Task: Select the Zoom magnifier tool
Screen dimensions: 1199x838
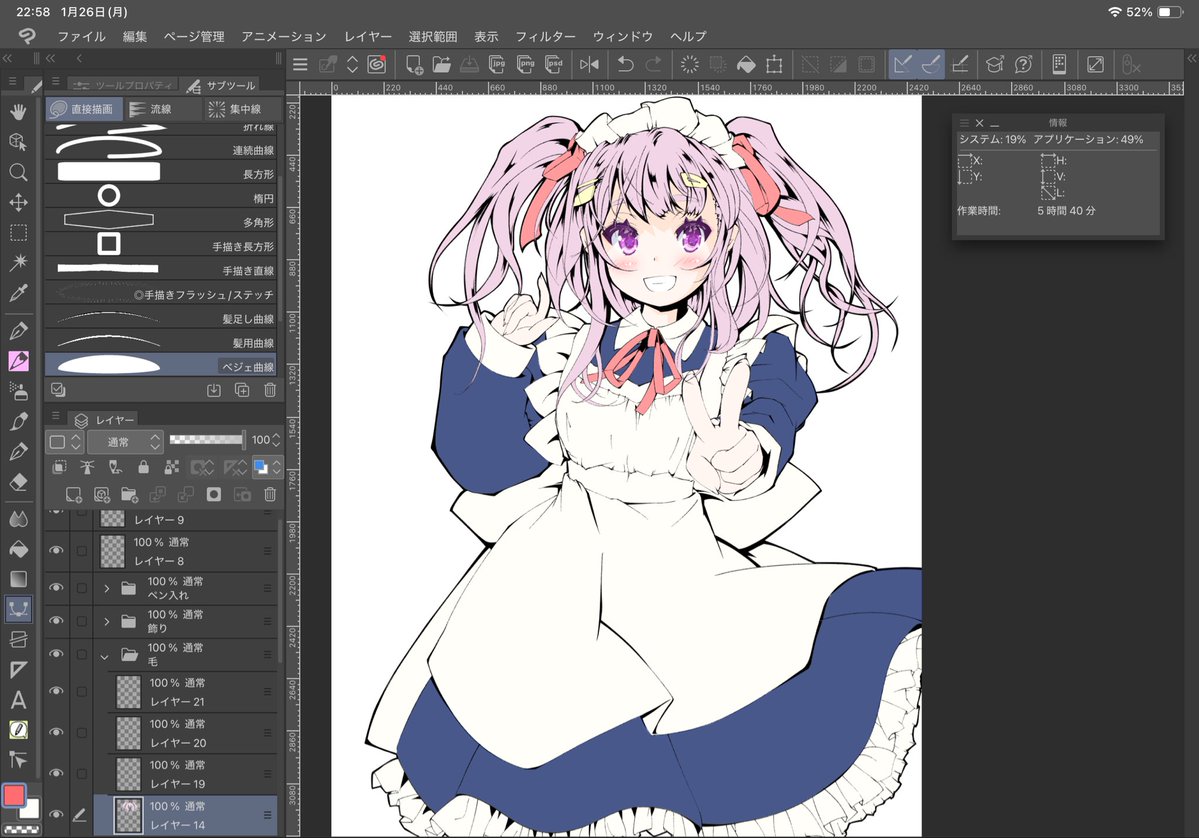Action: [x=18, y=172]
